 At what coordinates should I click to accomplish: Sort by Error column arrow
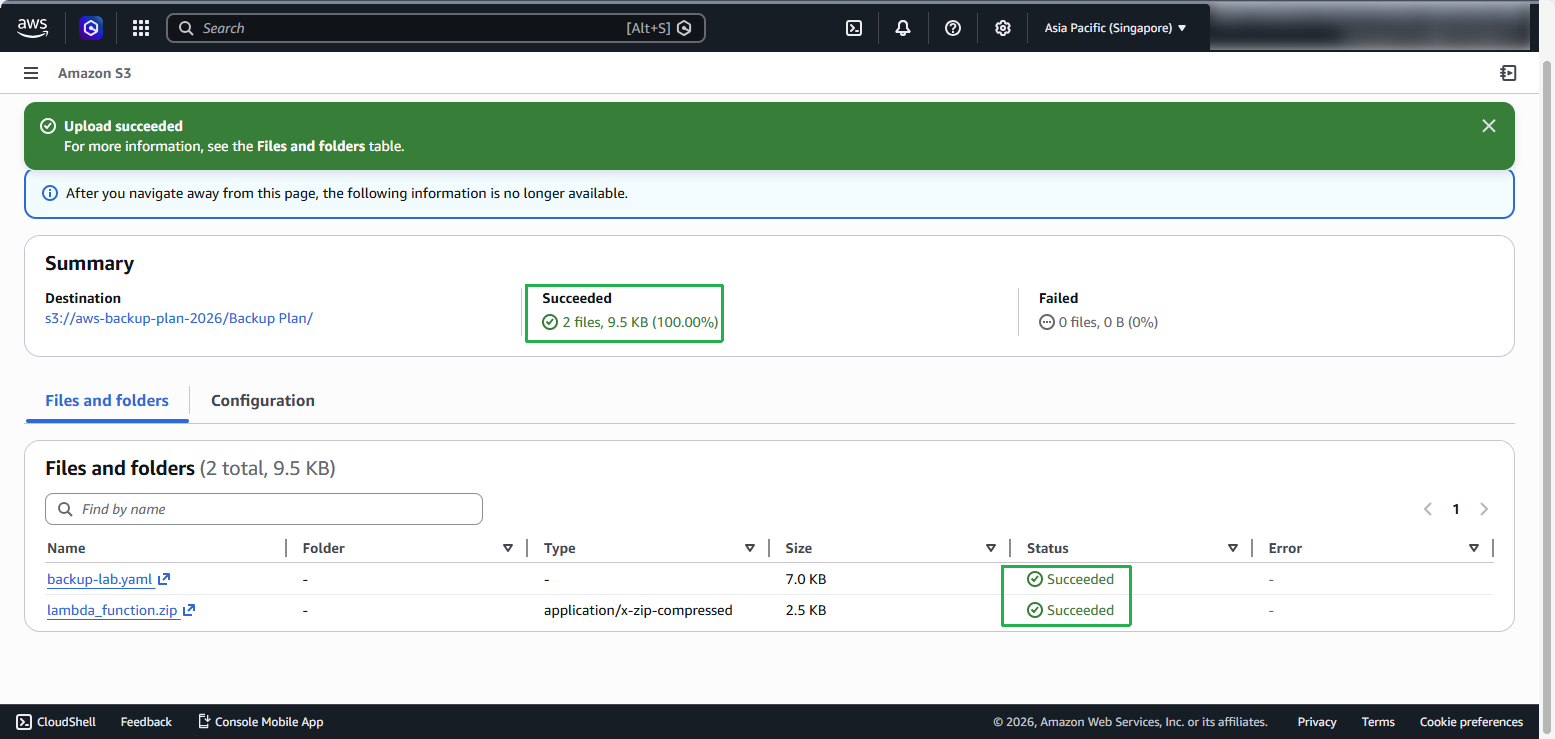point(1474,548)
